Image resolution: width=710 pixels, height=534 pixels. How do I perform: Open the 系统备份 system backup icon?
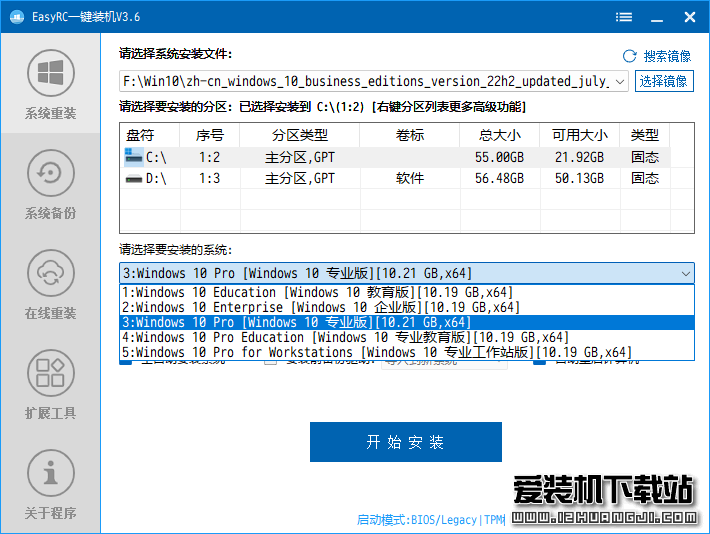[x=51, y=173]
